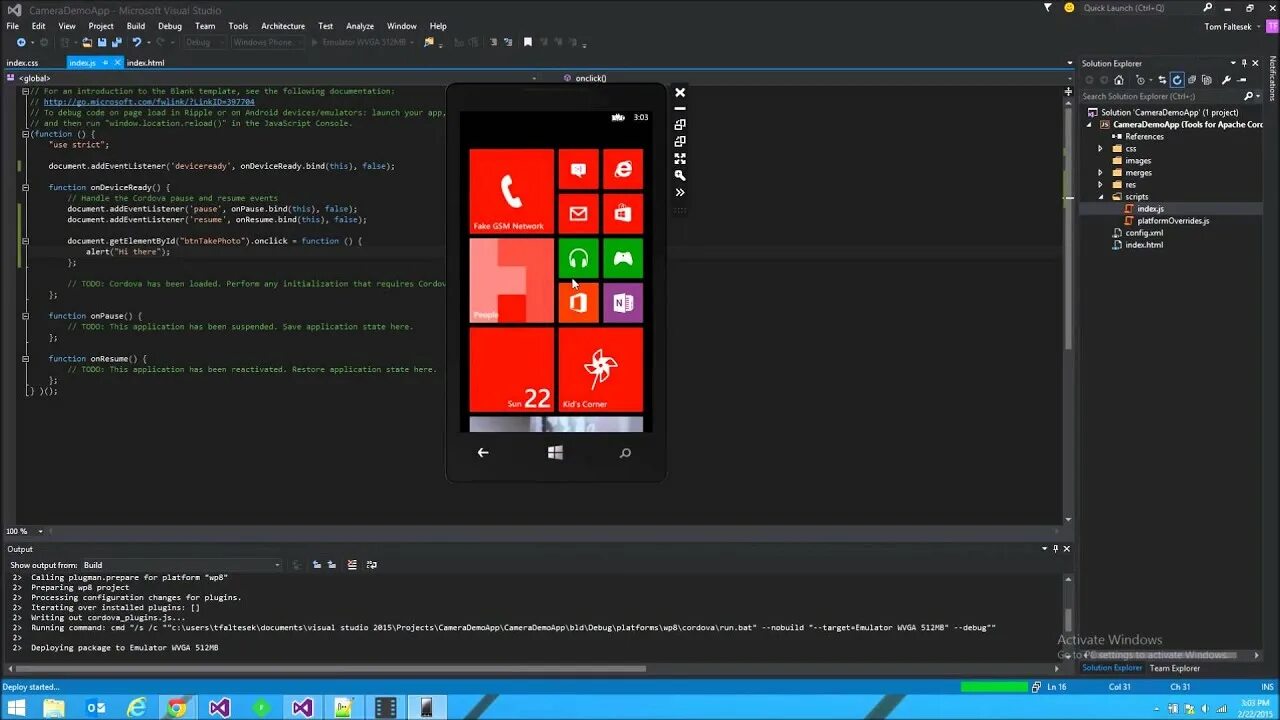Click Solution Explorer Home icon
This screenshot has height=720, width=1280.
[x=1118, y=80]
